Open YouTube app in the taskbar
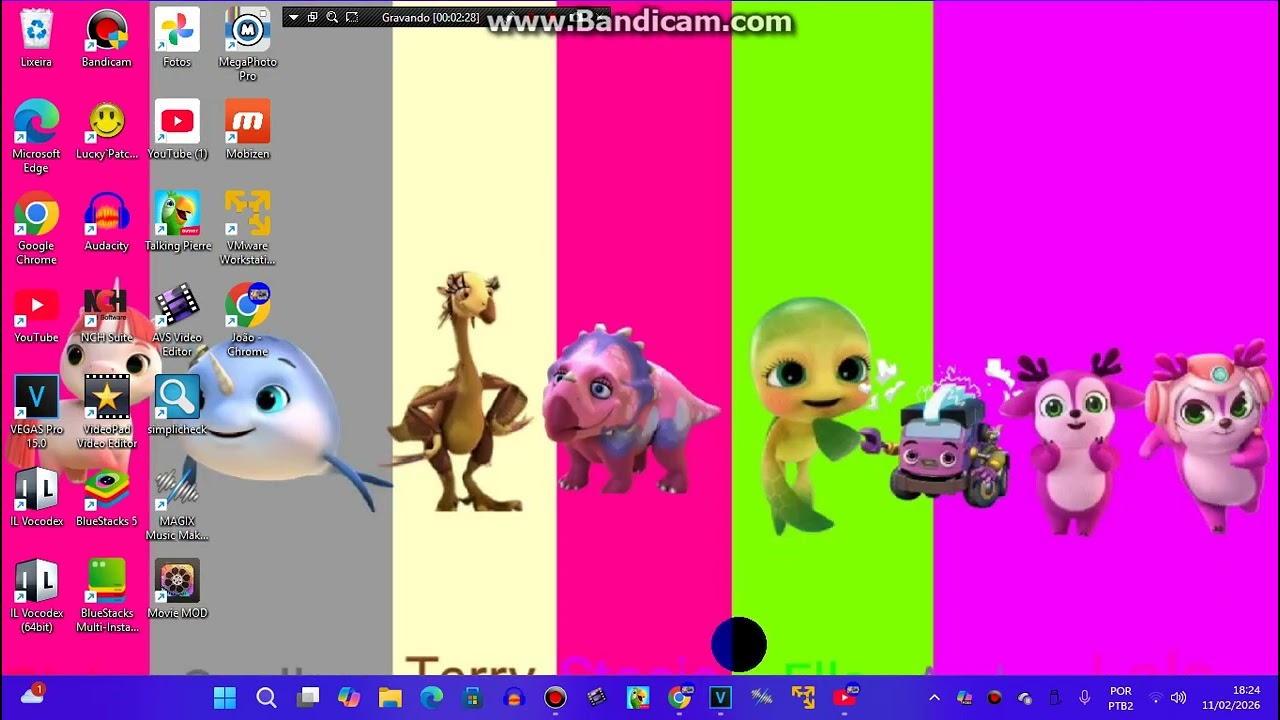The width and height of the screenshot is (1280, 720). 845,697
